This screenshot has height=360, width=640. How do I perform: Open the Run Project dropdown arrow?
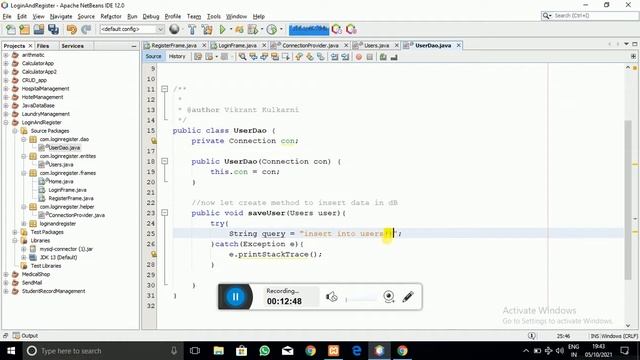[x=231, y=29]
